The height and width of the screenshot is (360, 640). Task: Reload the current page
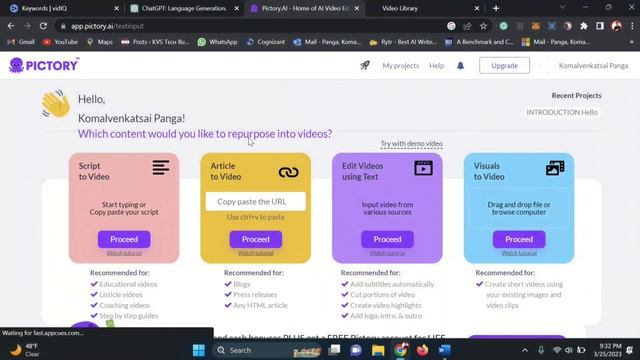pos(43,26)
